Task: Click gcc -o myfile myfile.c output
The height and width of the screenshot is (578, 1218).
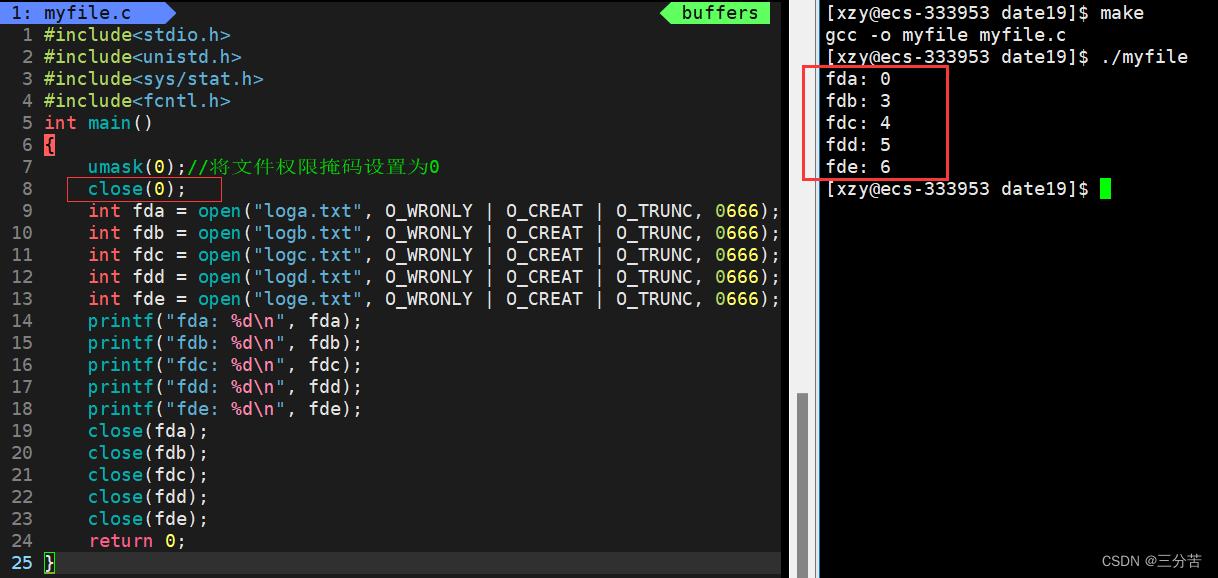Action: tap(946, 35)
